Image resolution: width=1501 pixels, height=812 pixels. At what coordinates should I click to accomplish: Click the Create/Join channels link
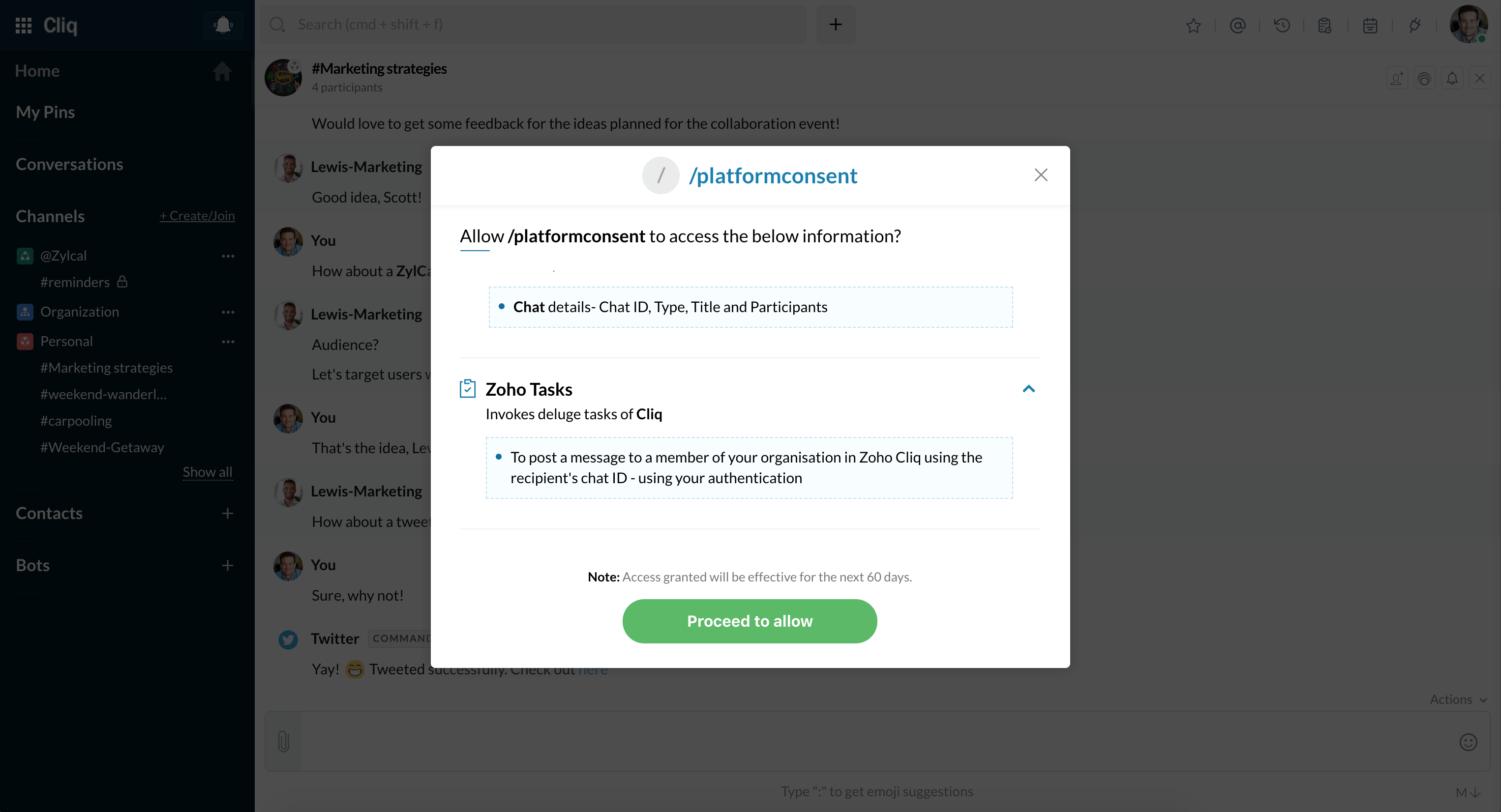(197, 215)
